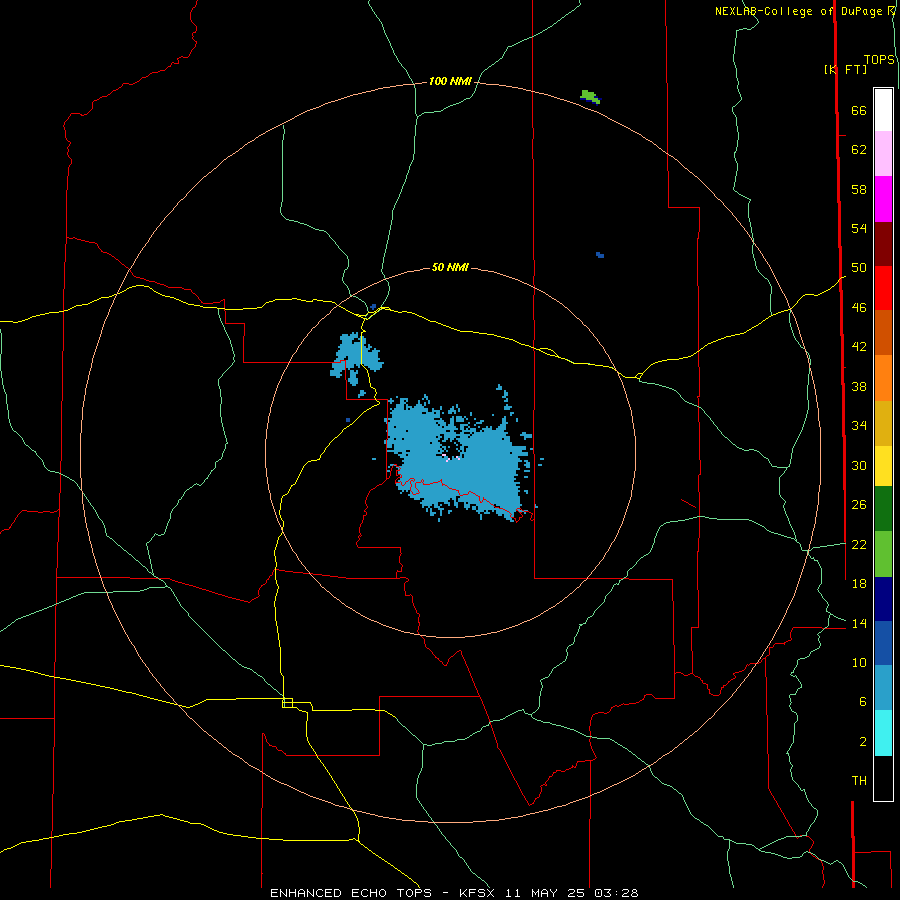Click the 22 value on the legend
Viewport: 900px width, 900px height.
click(859, 544)
